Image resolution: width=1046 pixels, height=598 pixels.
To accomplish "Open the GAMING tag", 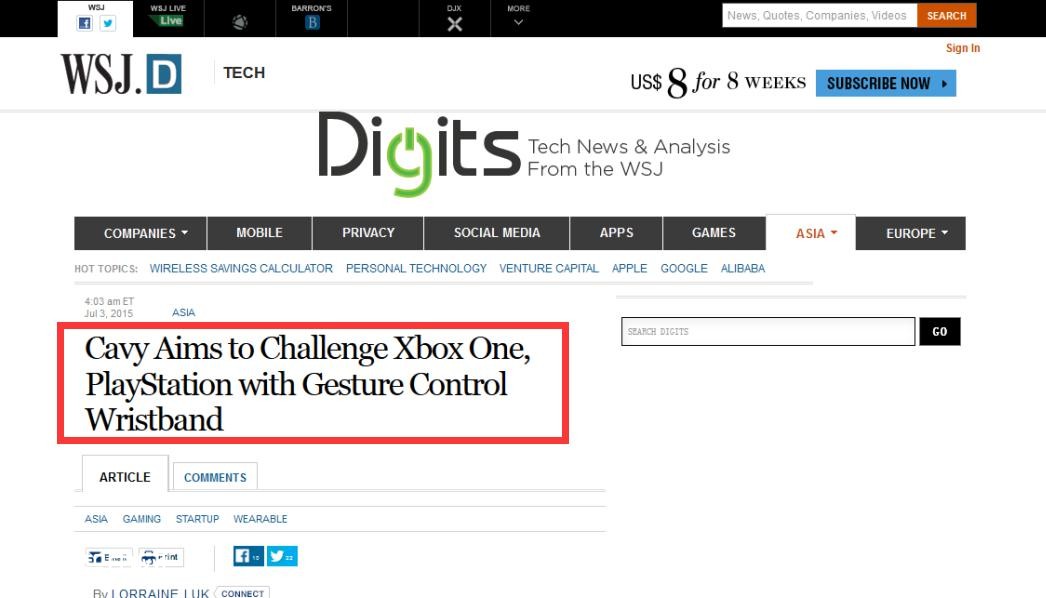I will 141,519.
